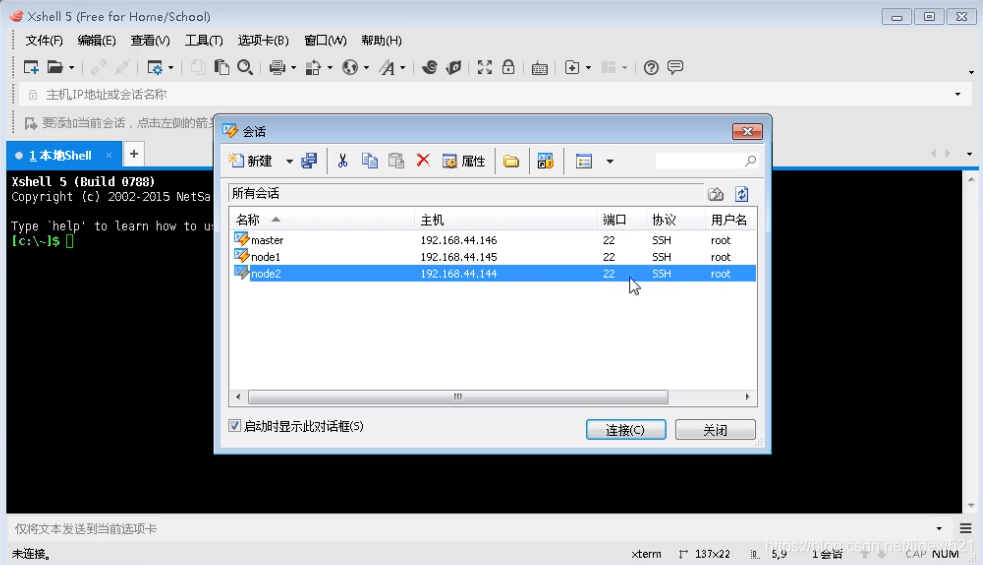Click the New Session icon in main toolbar
Viewport: 983px width, 565px height.
[x=31, y=67]
